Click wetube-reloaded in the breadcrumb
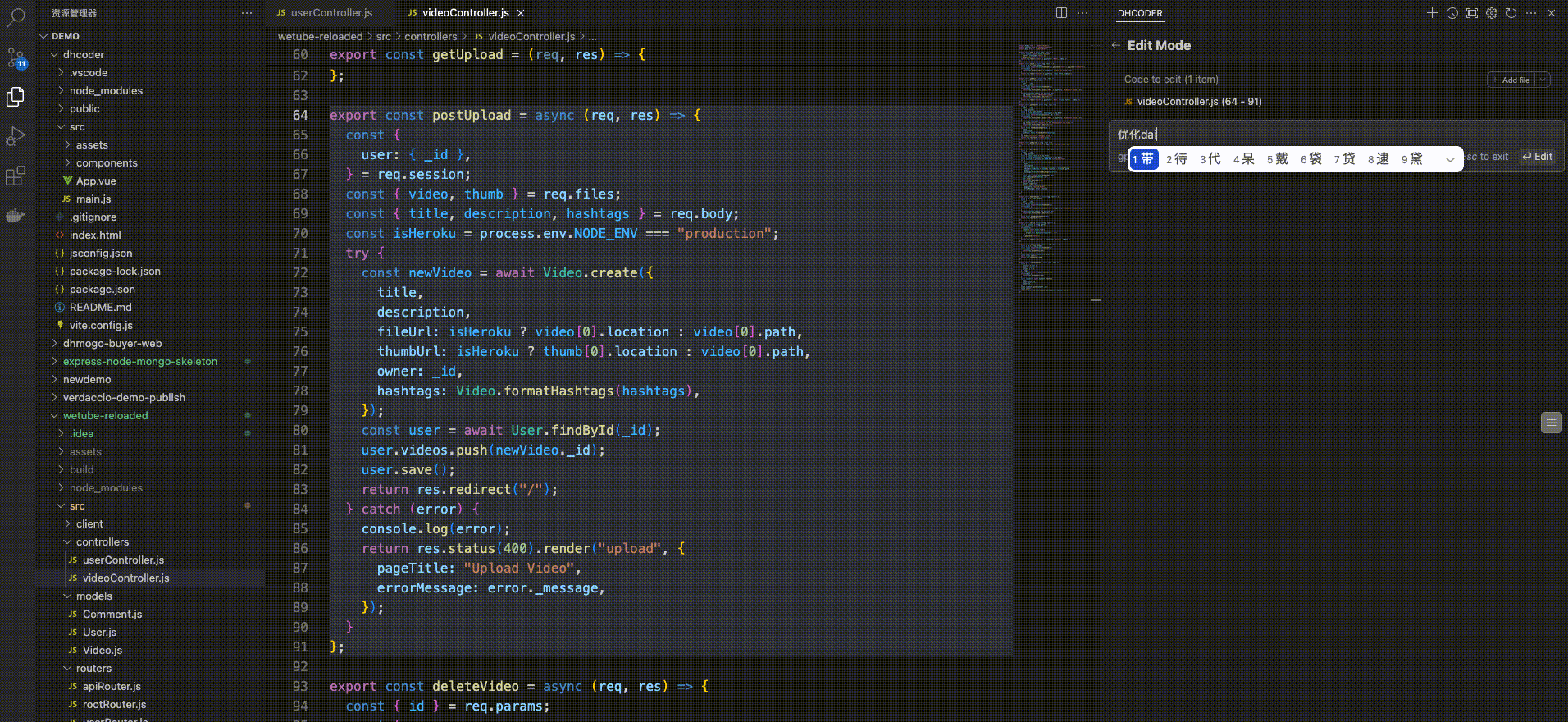 [320, 36]
